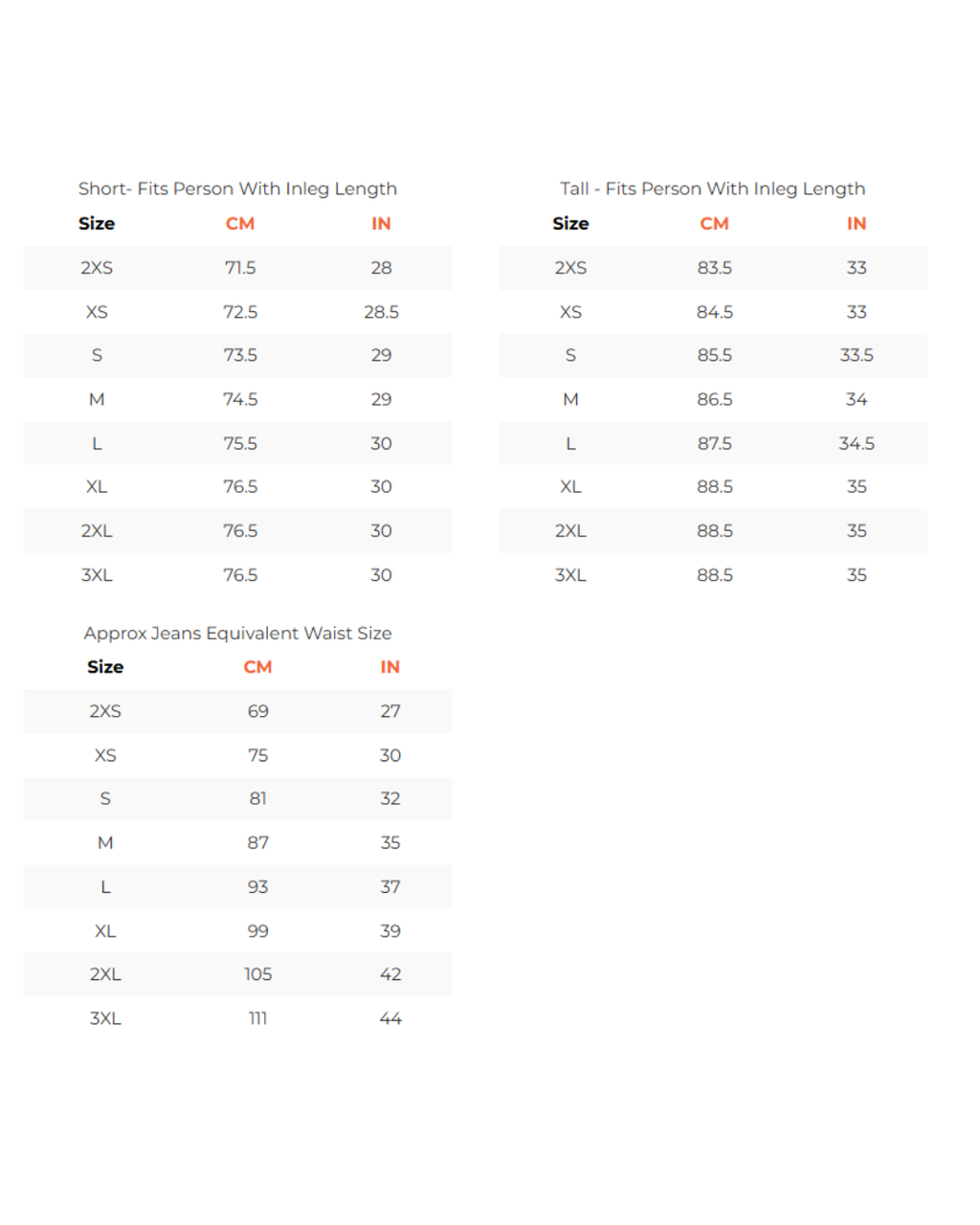Viewport: 980px width, 1225px height.
Task: Click the Size header in waist table
Action: 105,667
